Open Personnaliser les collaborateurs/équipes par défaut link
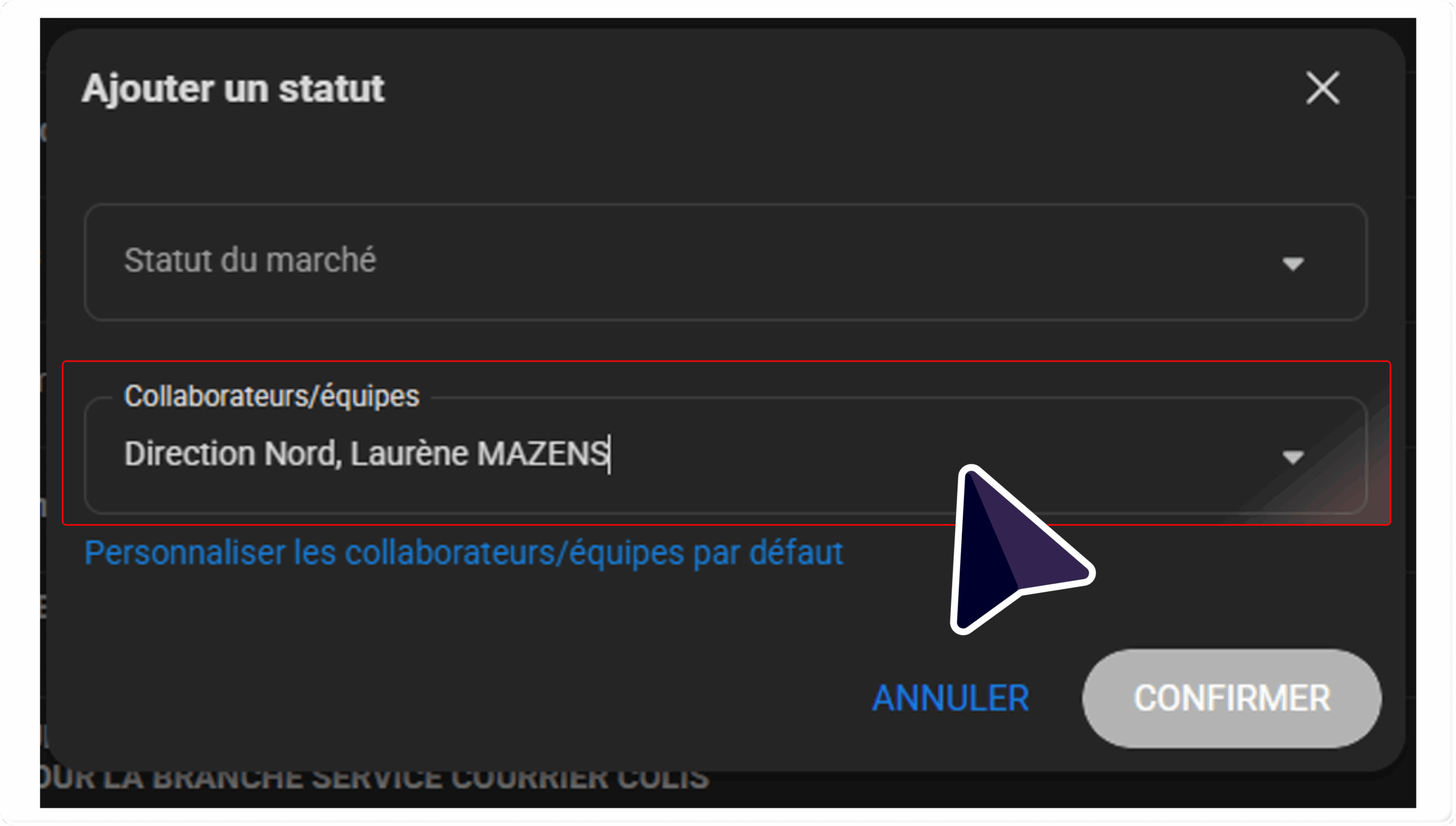 tap(464, 553)
